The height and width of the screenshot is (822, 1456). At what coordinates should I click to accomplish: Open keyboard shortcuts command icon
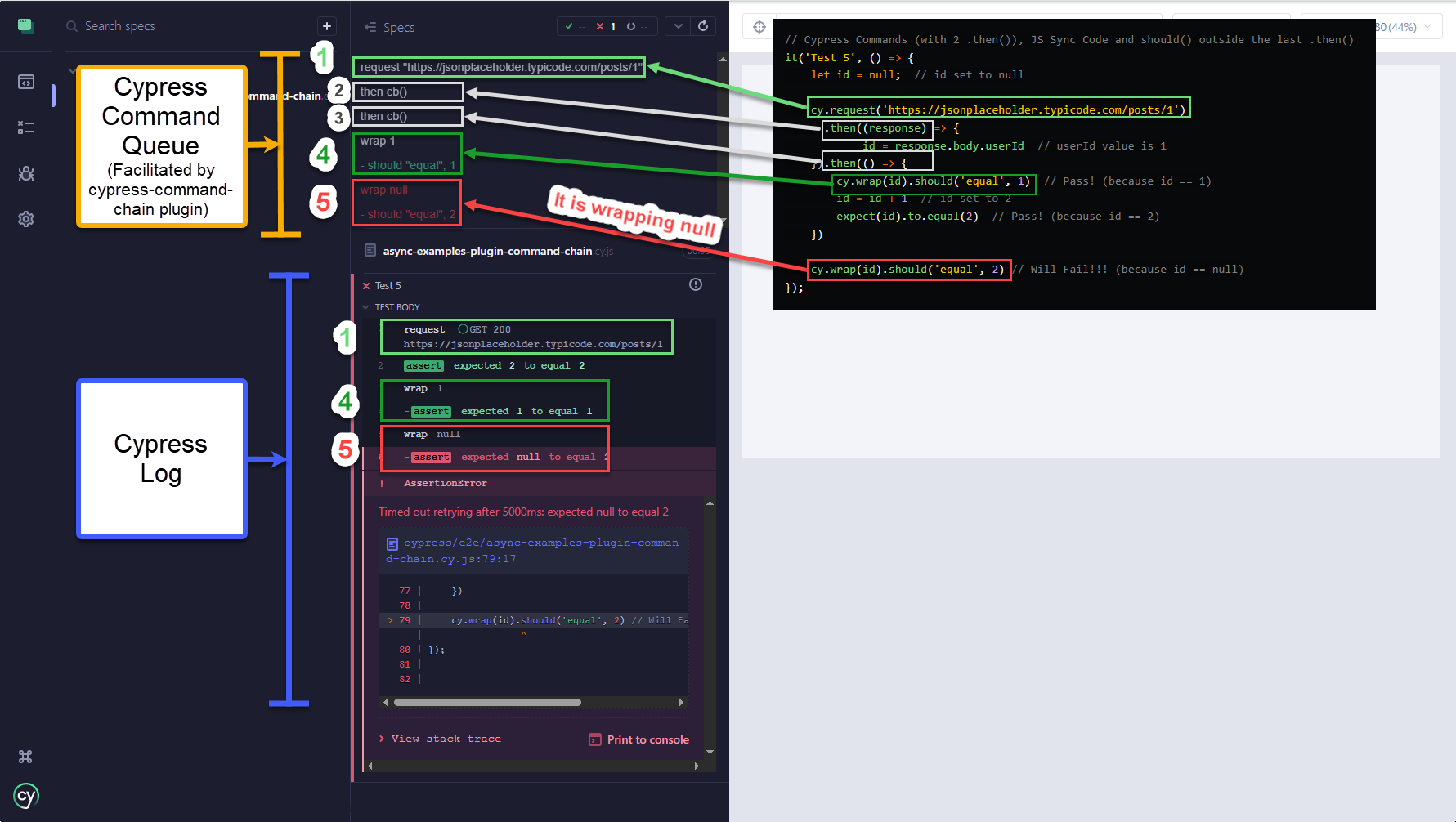pos(25,757)
